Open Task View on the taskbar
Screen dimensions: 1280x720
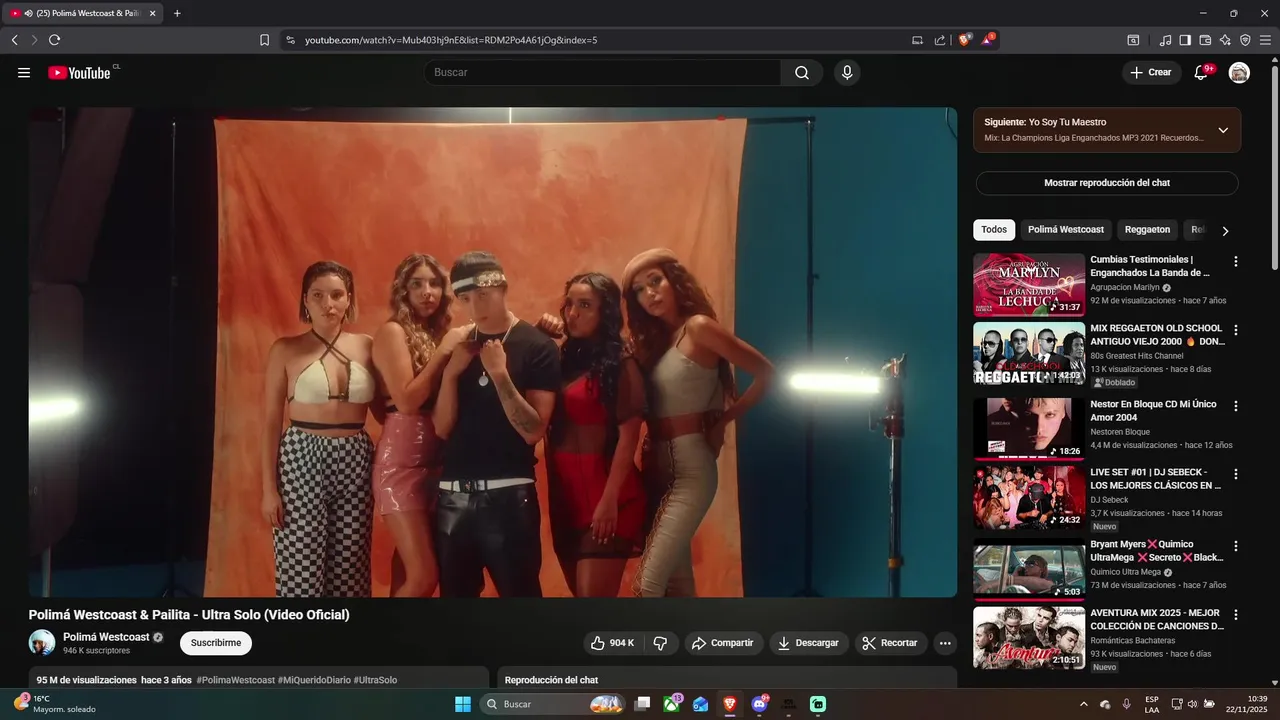pyautogui.click(x=643, y=704)
